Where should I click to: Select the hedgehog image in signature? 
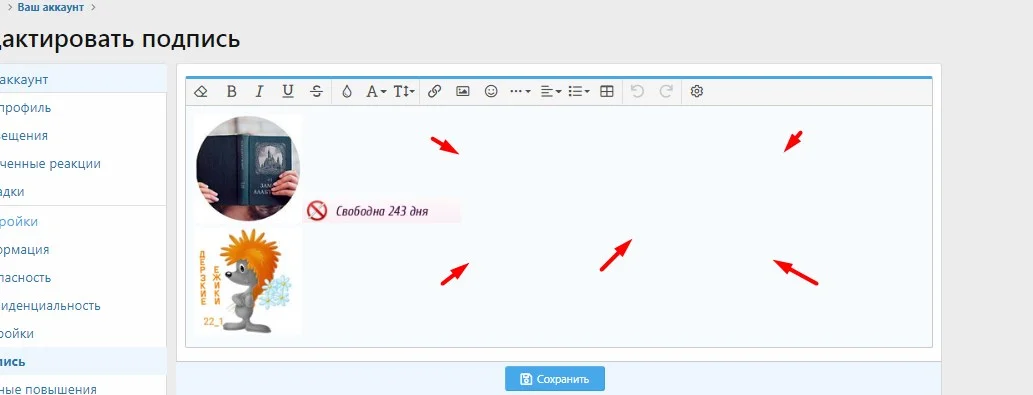click(x=248, y=281)
